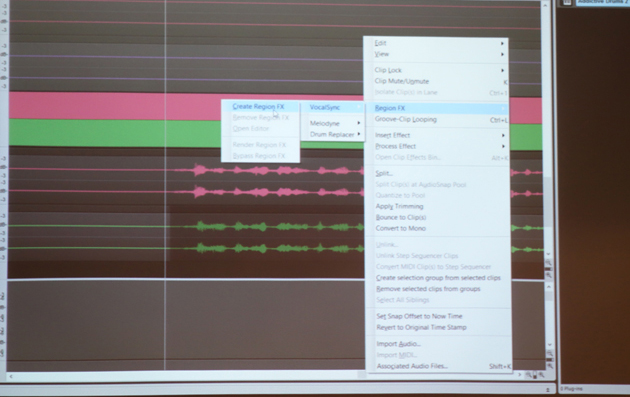Click greyed Render Region FX entry
Viewport: 630px width, 397px height.
[260, 145]
